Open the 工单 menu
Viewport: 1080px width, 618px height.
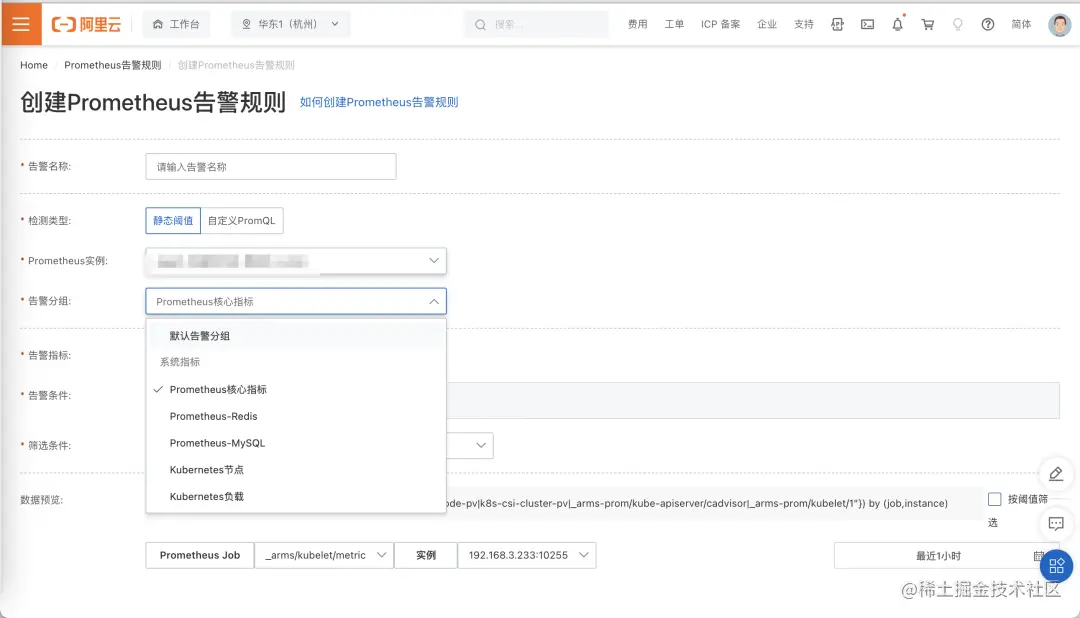click(x=674, y=24)
